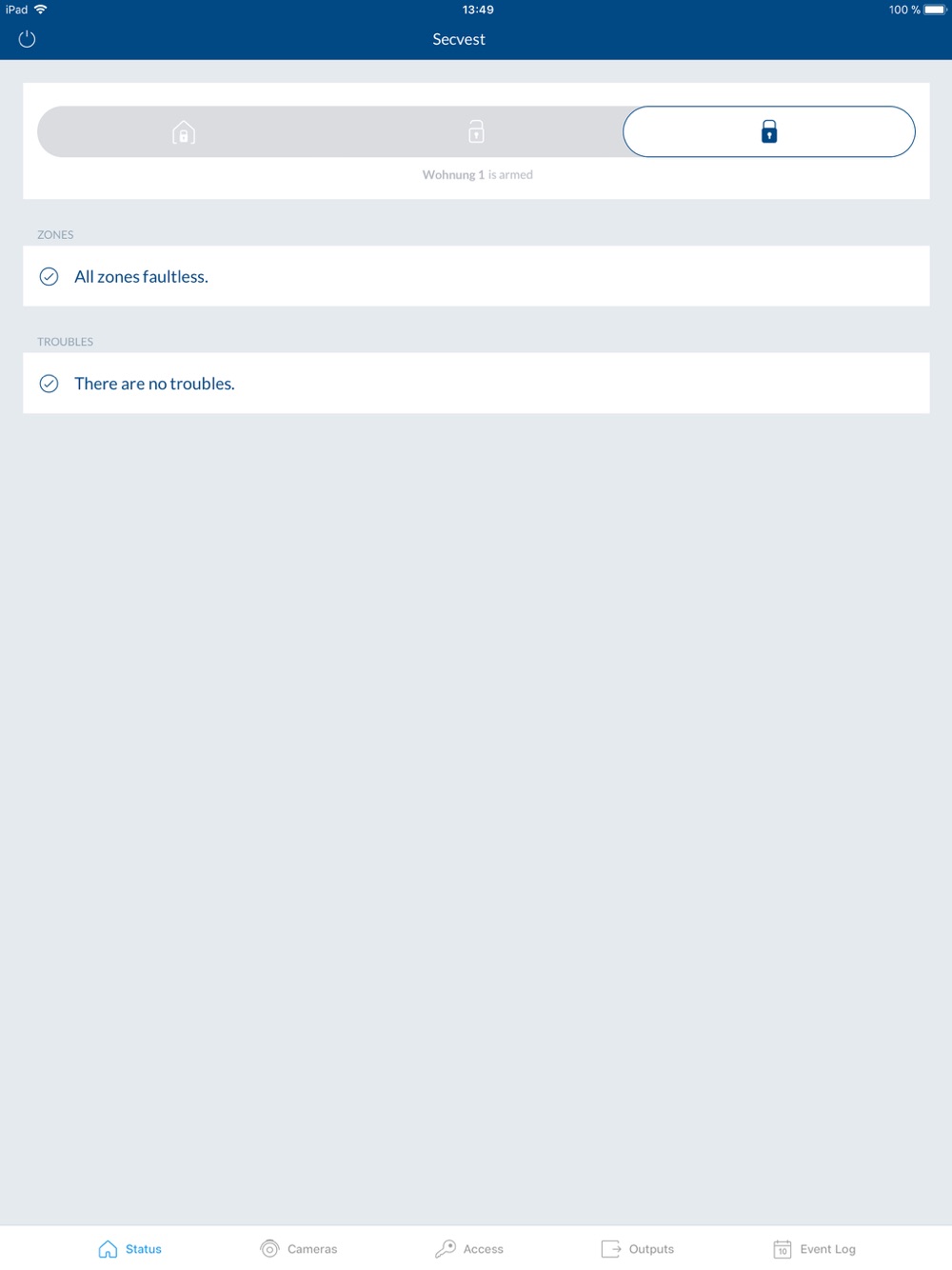Switch to the Access tab

click(x=469, y=1248)
